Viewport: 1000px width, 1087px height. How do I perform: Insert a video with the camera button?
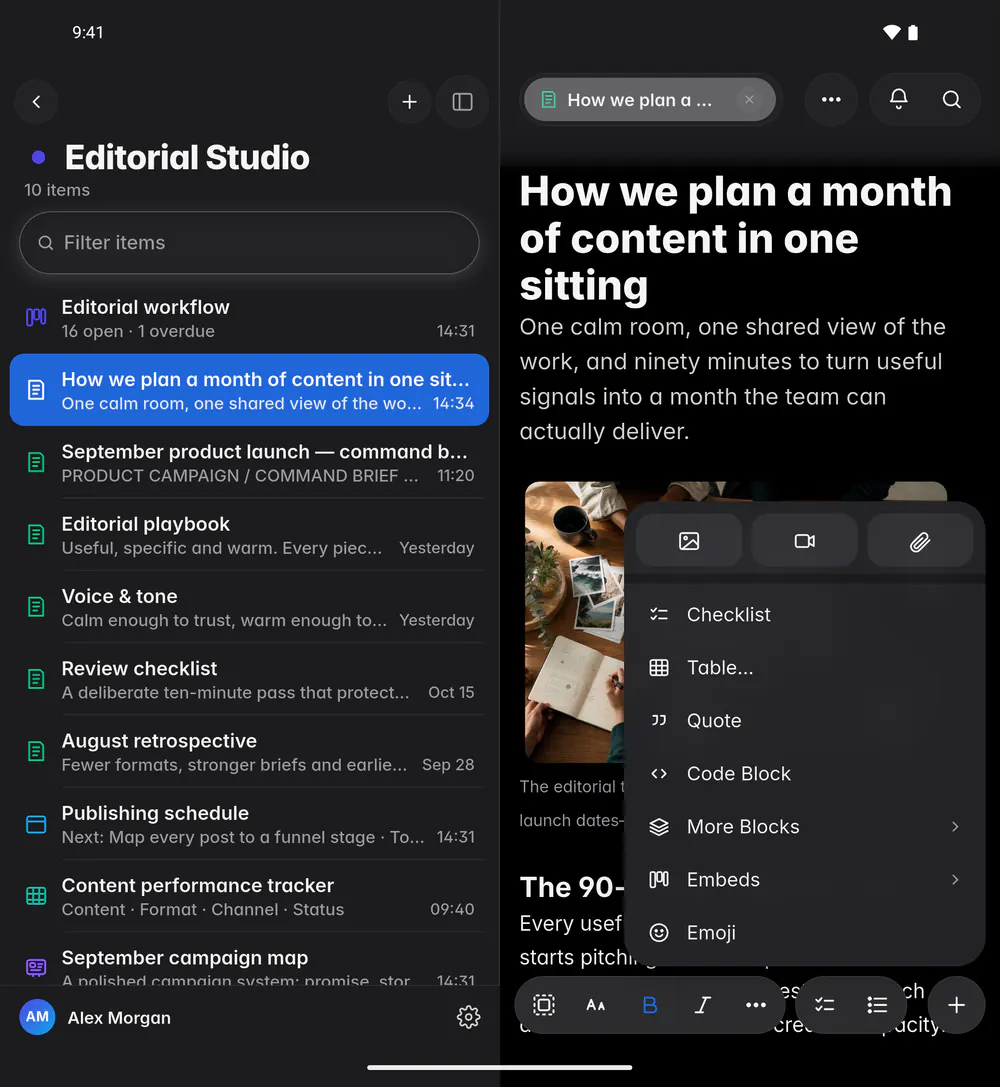[805, 541]
